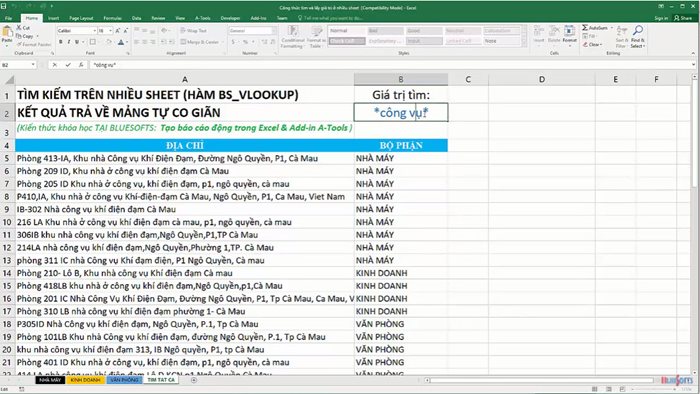700x394 pixels.
Task: Open the Calibri font name dropdown
Action: [95, 31]
